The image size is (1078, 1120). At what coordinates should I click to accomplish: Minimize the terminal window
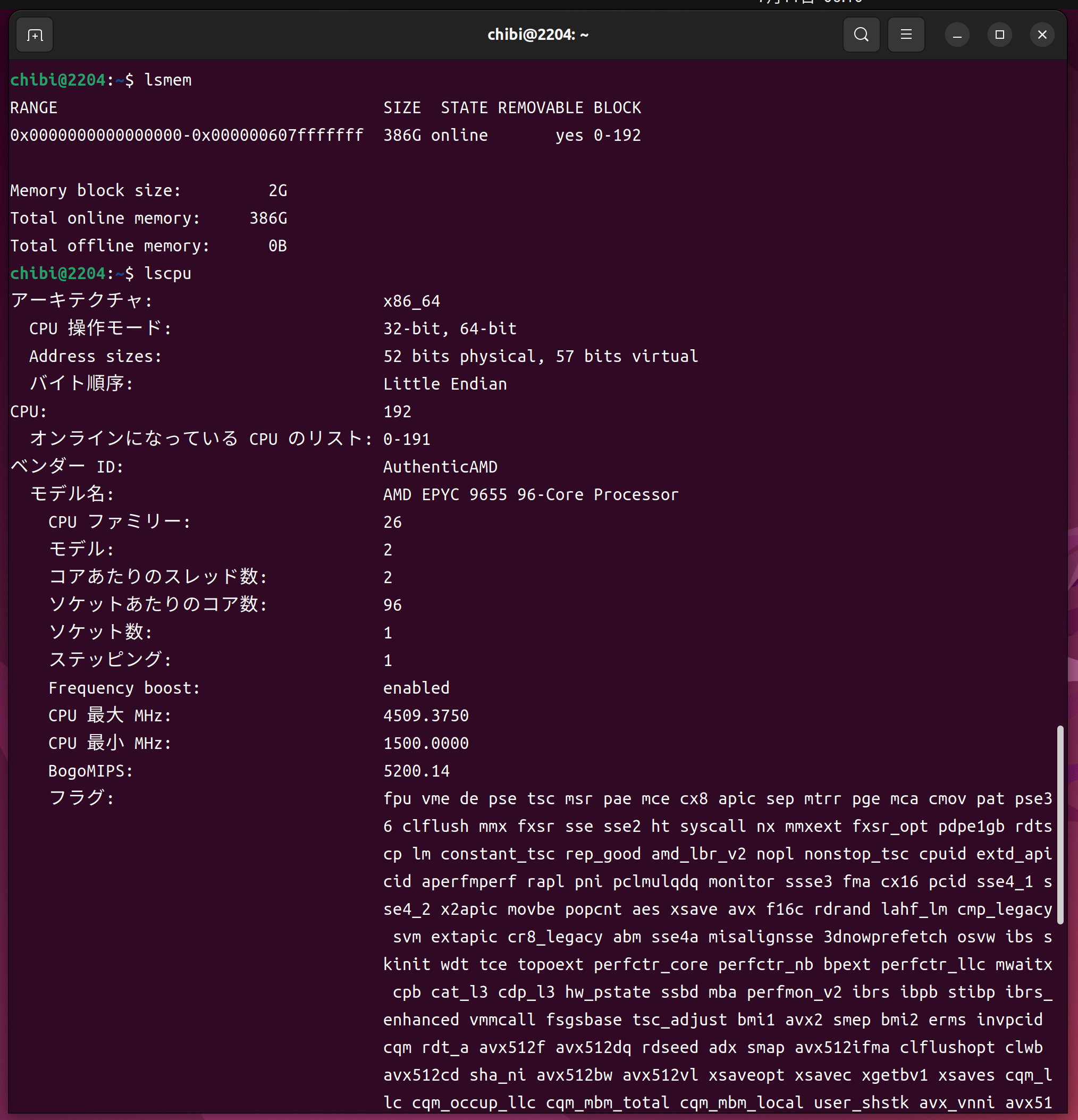pos(957,36)
